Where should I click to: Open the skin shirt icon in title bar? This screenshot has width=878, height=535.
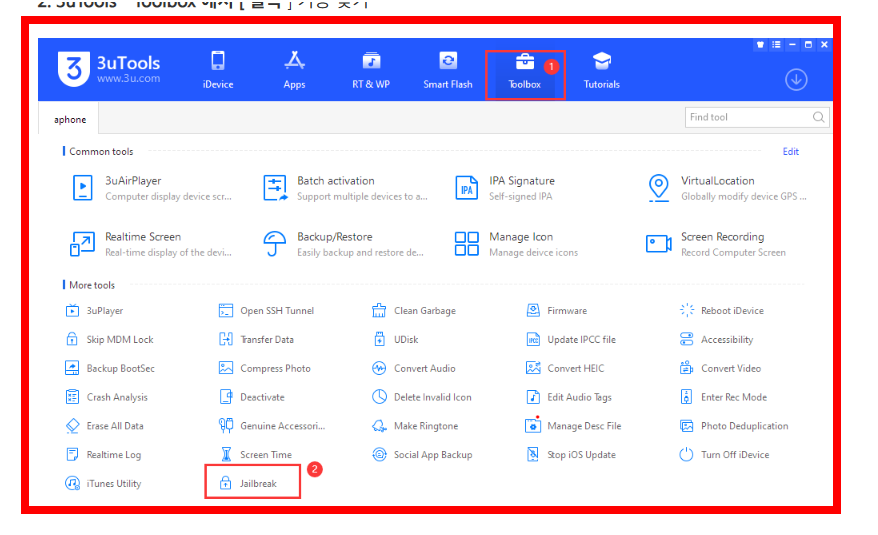760,45
